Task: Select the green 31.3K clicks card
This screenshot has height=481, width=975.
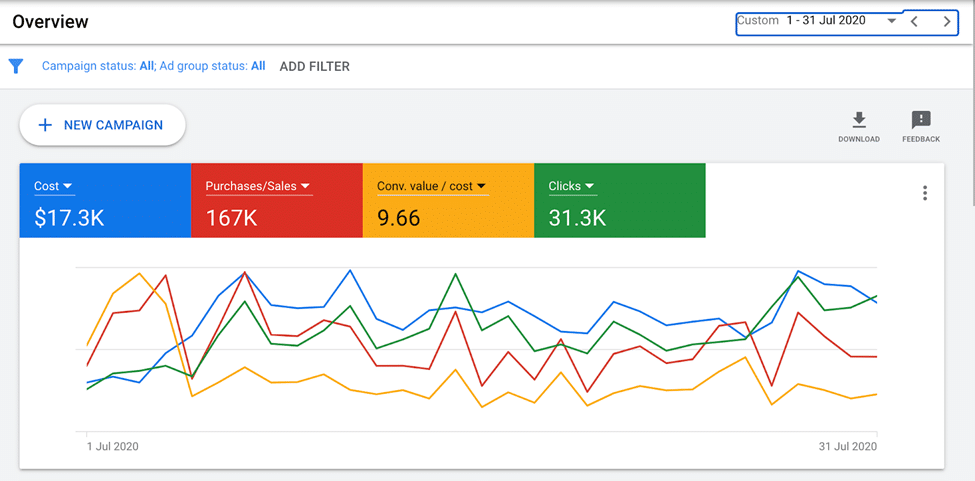Action: [620, 200]
